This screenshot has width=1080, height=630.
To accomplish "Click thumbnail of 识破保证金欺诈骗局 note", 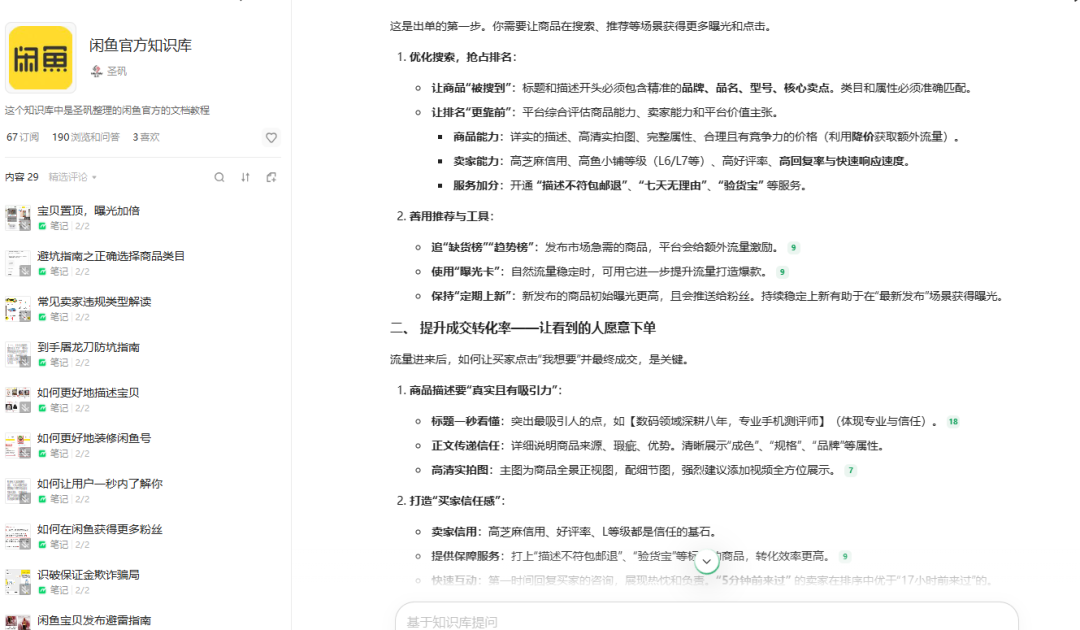I will [18, 581].
